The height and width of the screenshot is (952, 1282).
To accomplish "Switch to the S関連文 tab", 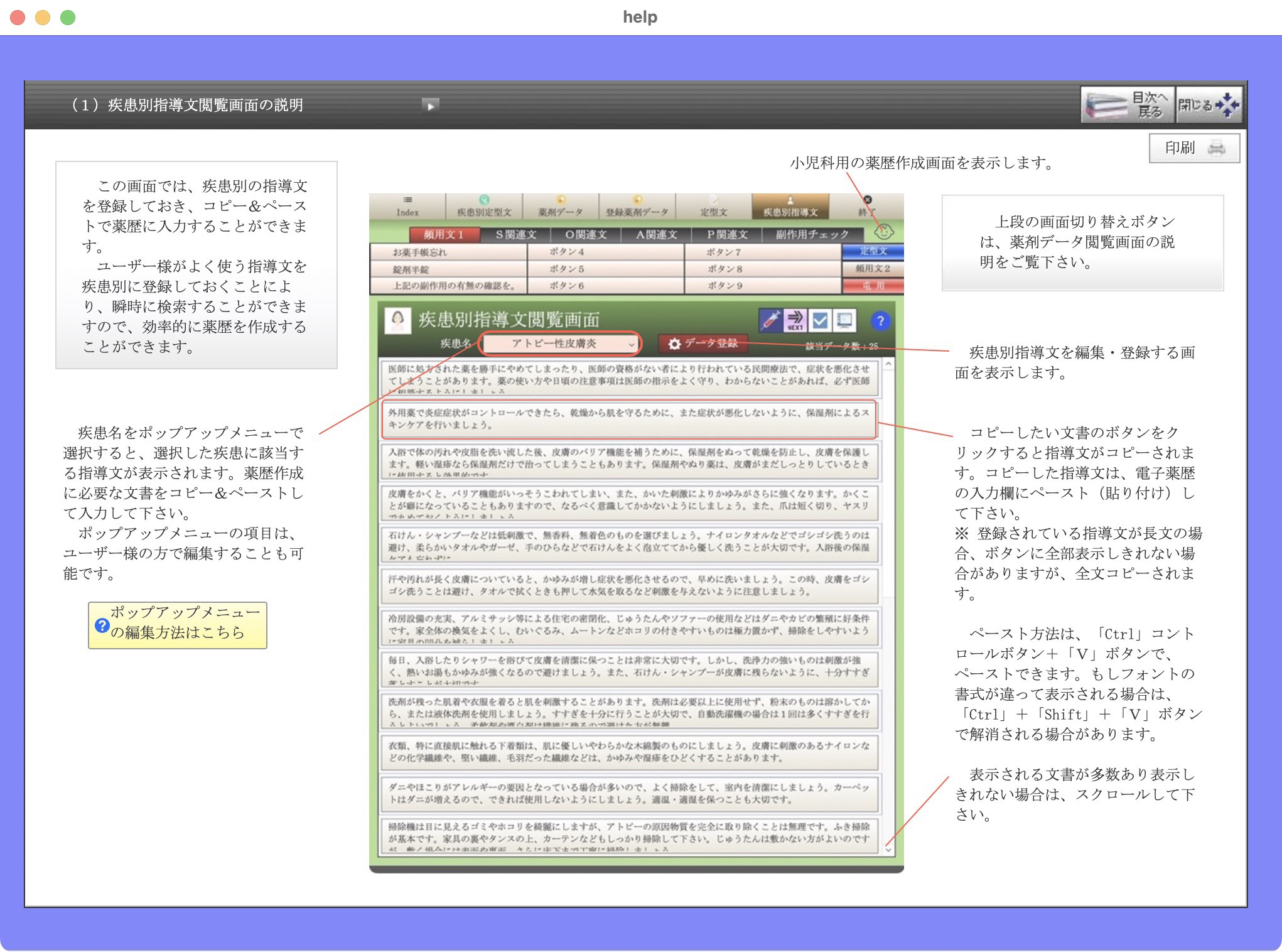I will (x=516, y=234).
